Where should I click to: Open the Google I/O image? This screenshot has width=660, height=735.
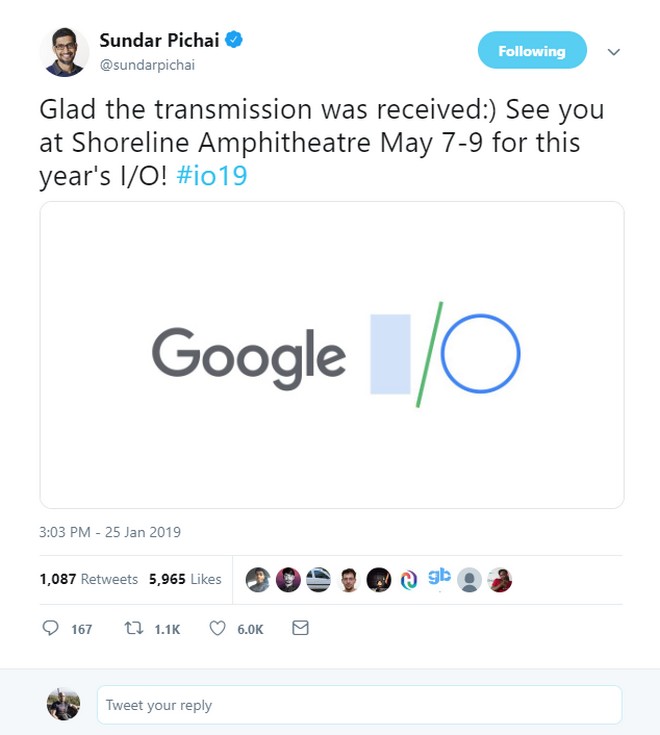[x=332, y=355]
